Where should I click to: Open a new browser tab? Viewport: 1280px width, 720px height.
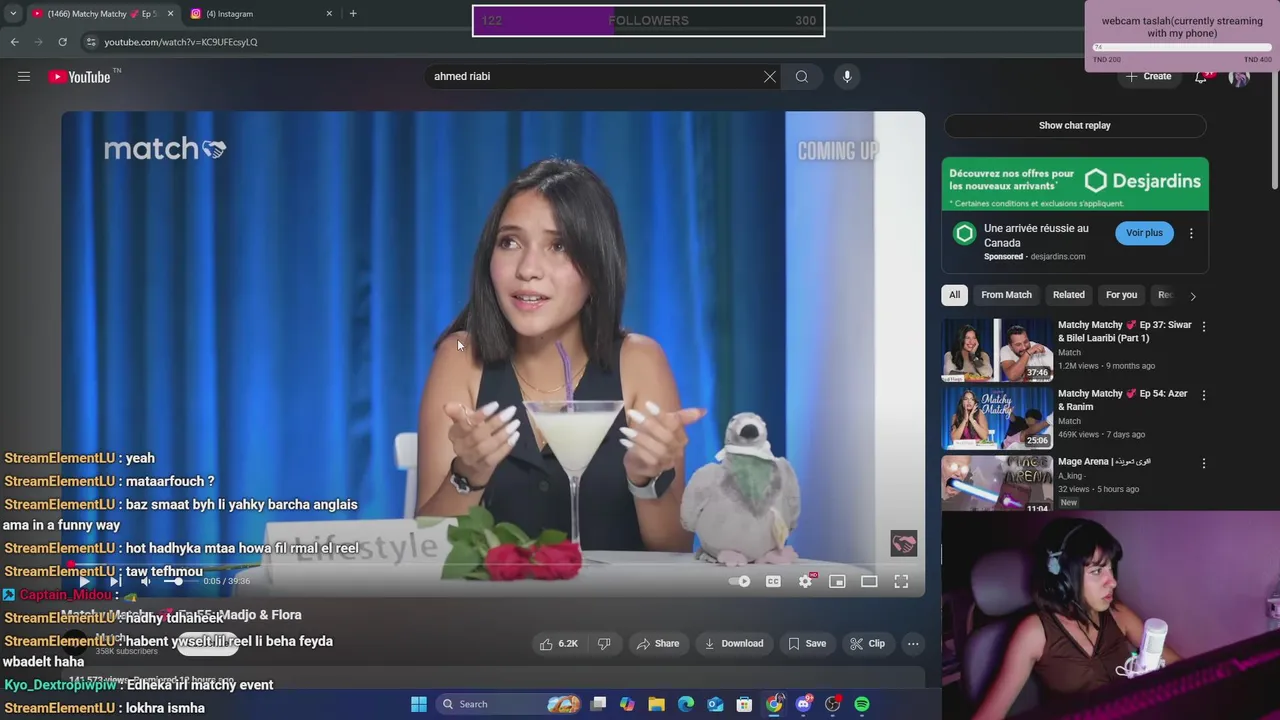pyautogui.click(x=353, y=14)
